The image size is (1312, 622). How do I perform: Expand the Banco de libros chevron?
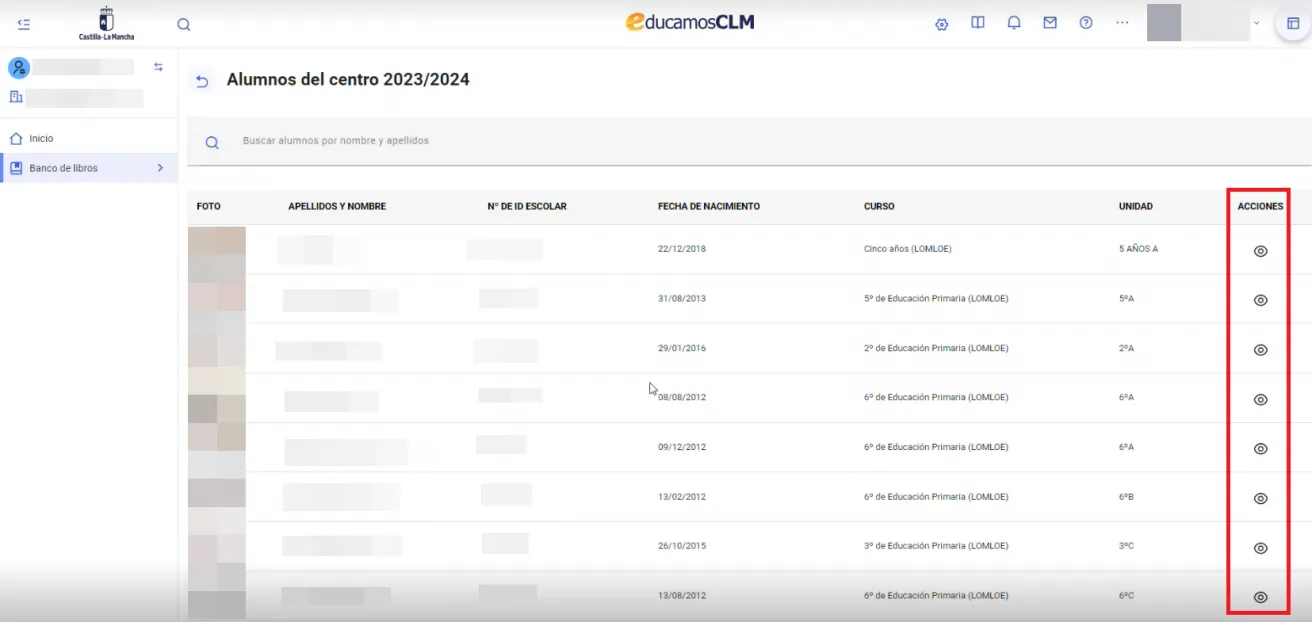pos(160,168)
